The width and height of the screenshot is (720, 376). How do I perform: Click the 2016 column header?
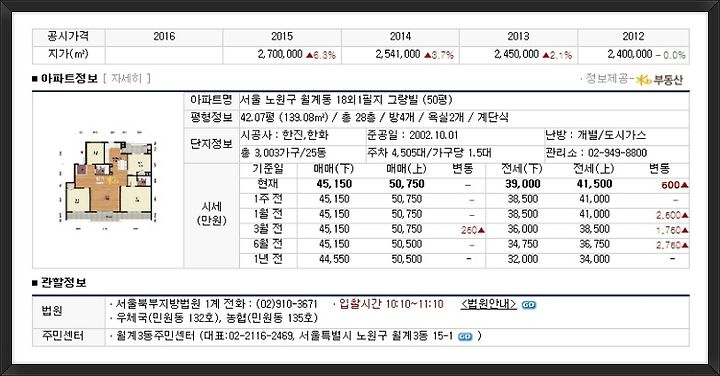coord(164,37)
